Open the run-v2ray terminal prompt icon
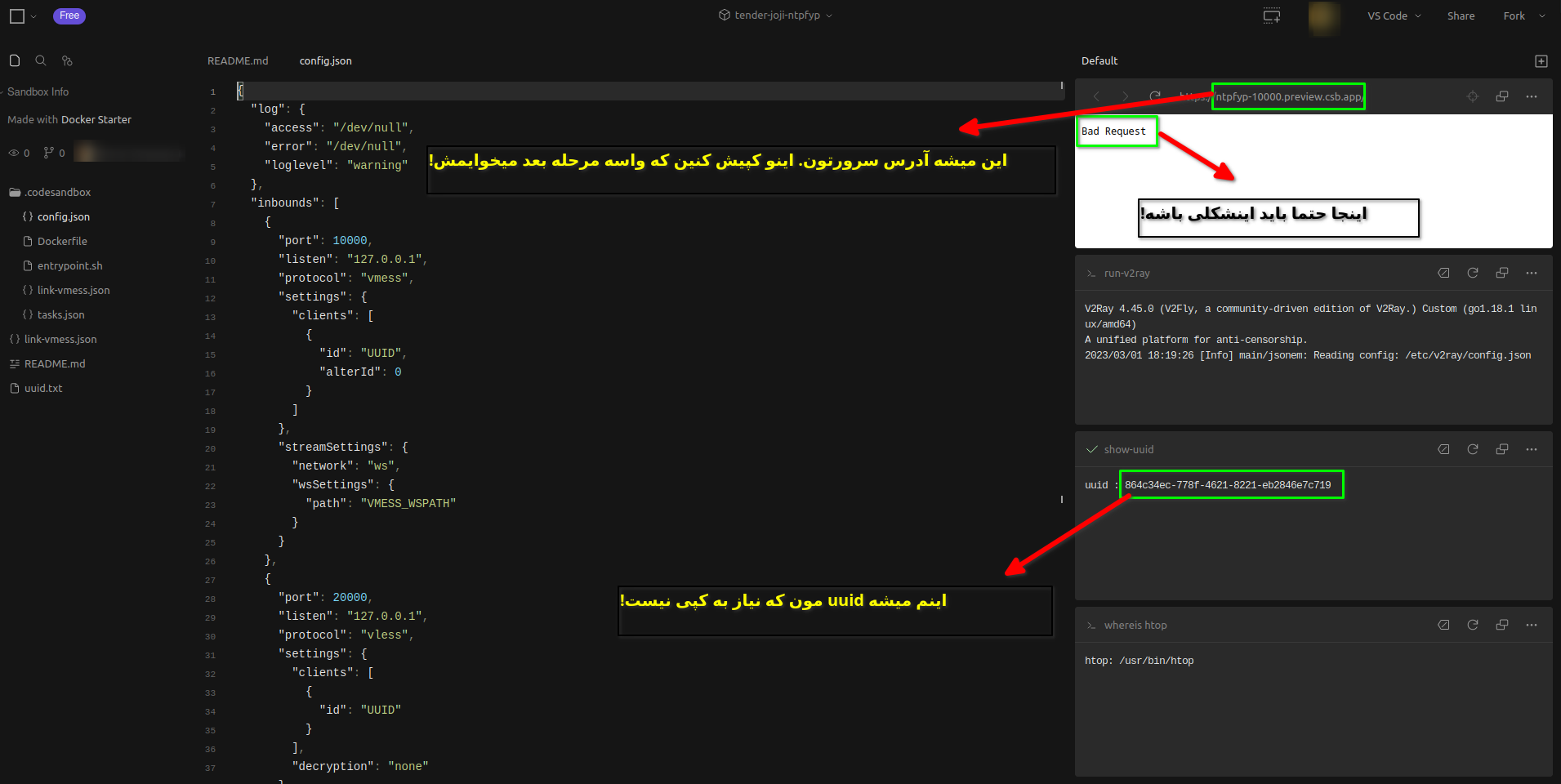Viewport: 1561px width, 784px height. [1091, 274]
